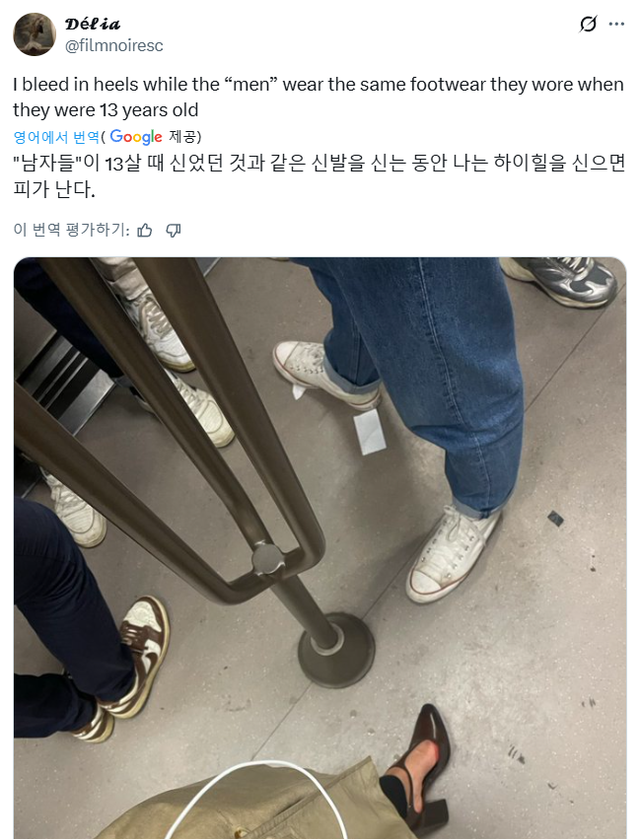Click the metal pole base in photo
Screen dimensions: 640x839
tap(336, 650)
